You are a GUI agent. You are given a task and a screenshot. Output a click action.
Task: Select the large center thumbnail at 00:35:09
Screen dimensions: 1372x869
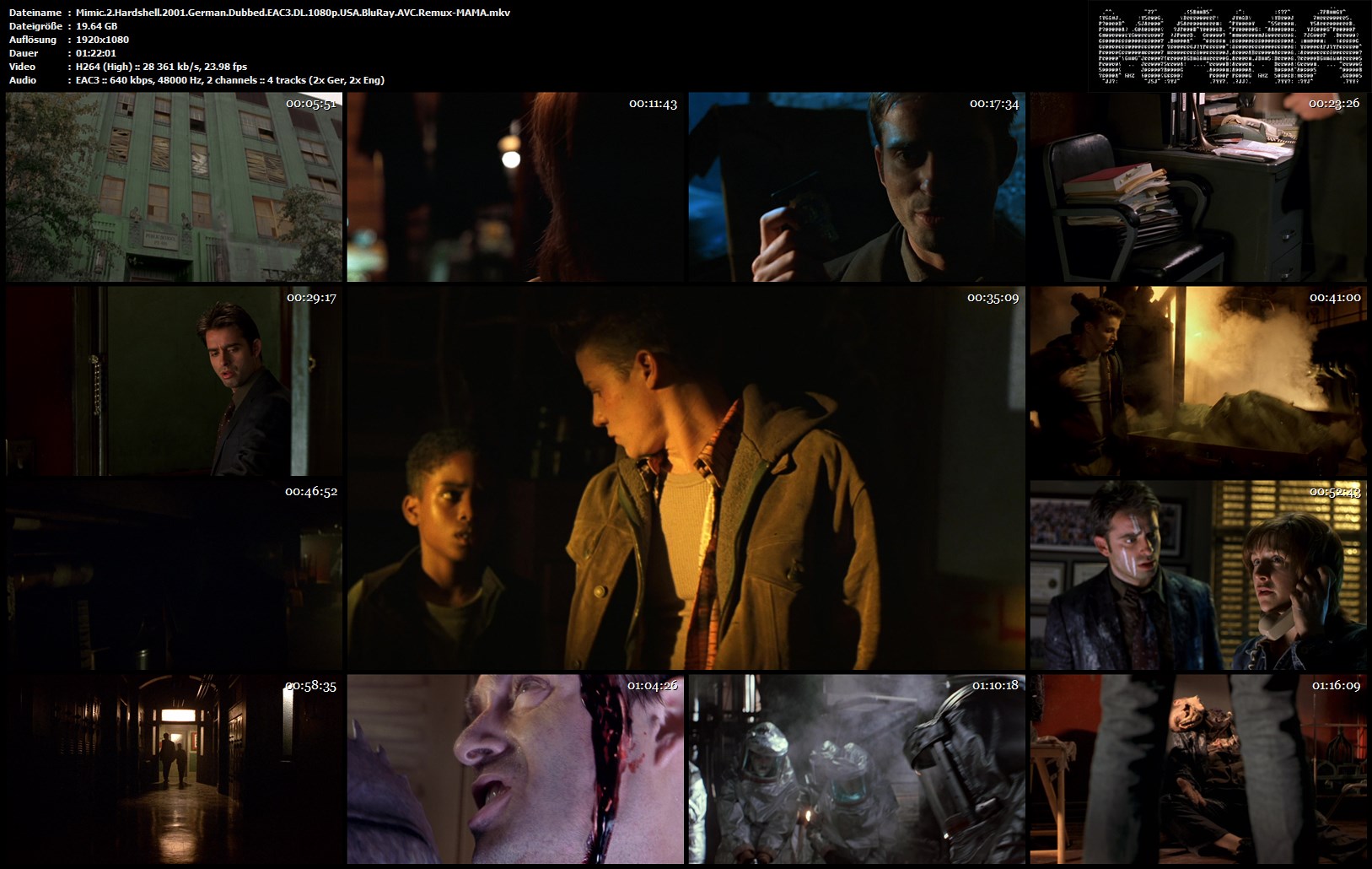pyautogui.click(x=686, y=478)
